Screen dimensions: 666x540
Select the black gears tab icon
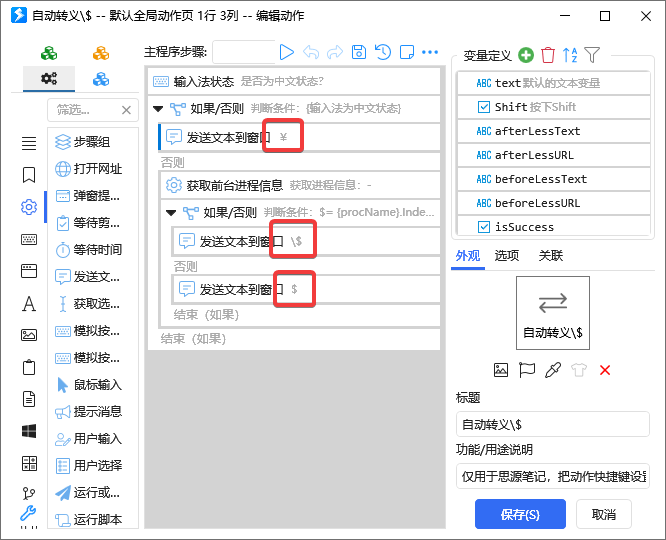coord(49,79)
